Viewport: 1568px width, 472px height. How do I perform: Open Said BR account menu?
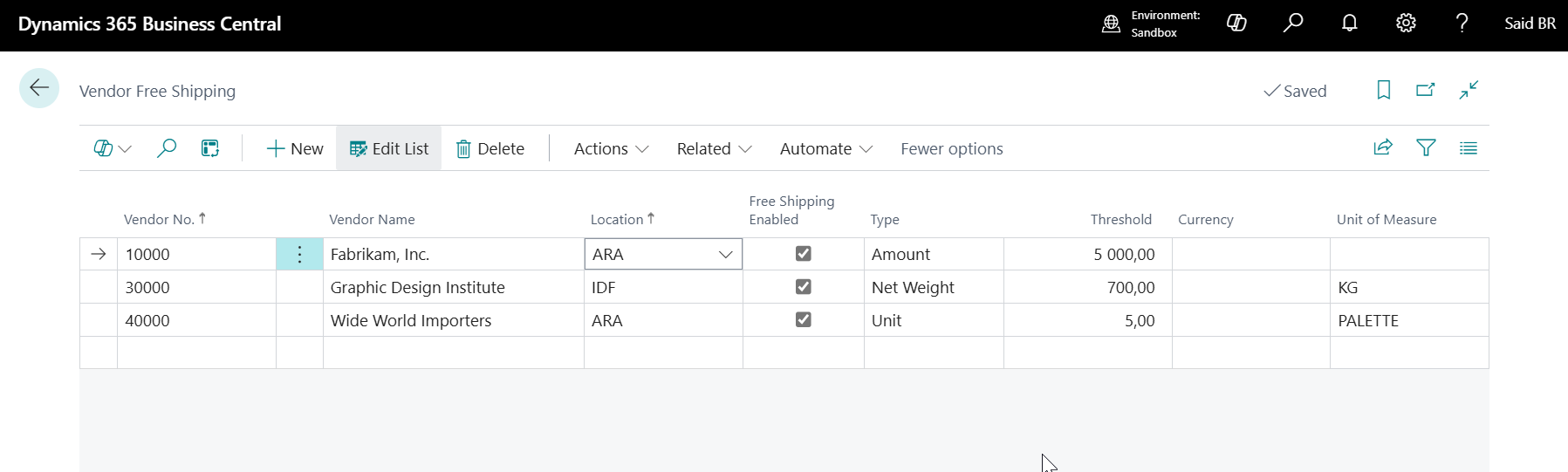tap(1530, 24)
